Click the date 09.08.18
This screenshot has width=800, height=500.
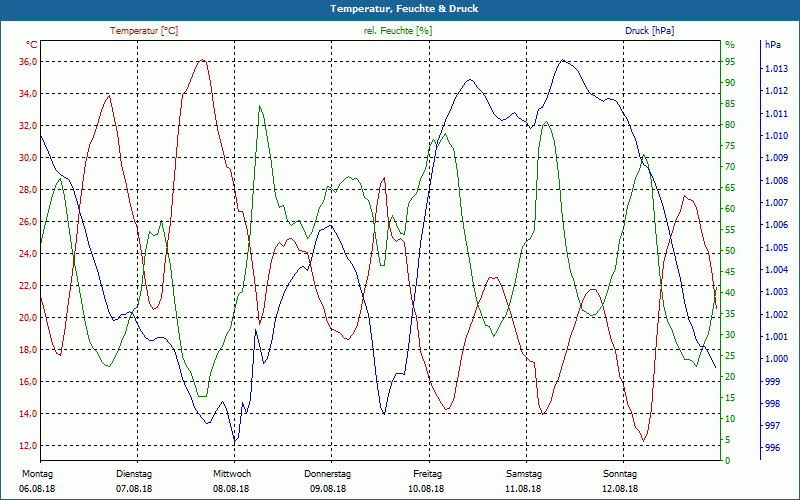328,489
